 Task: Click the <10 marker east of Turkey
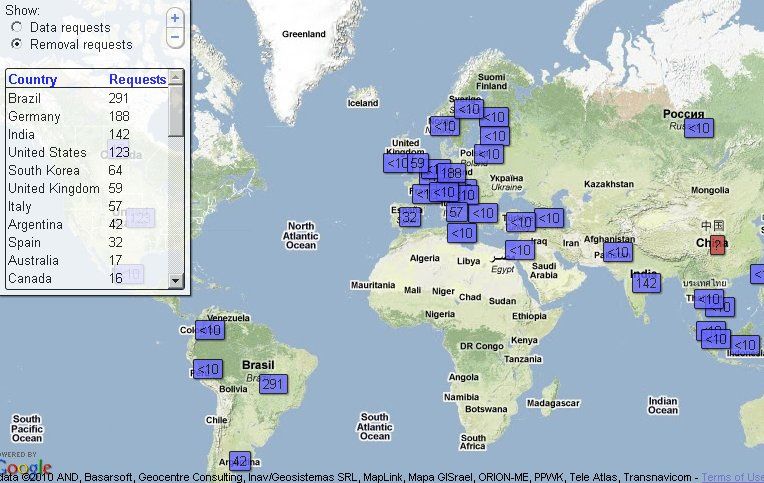pyautogui.click(x=549, y=218)
